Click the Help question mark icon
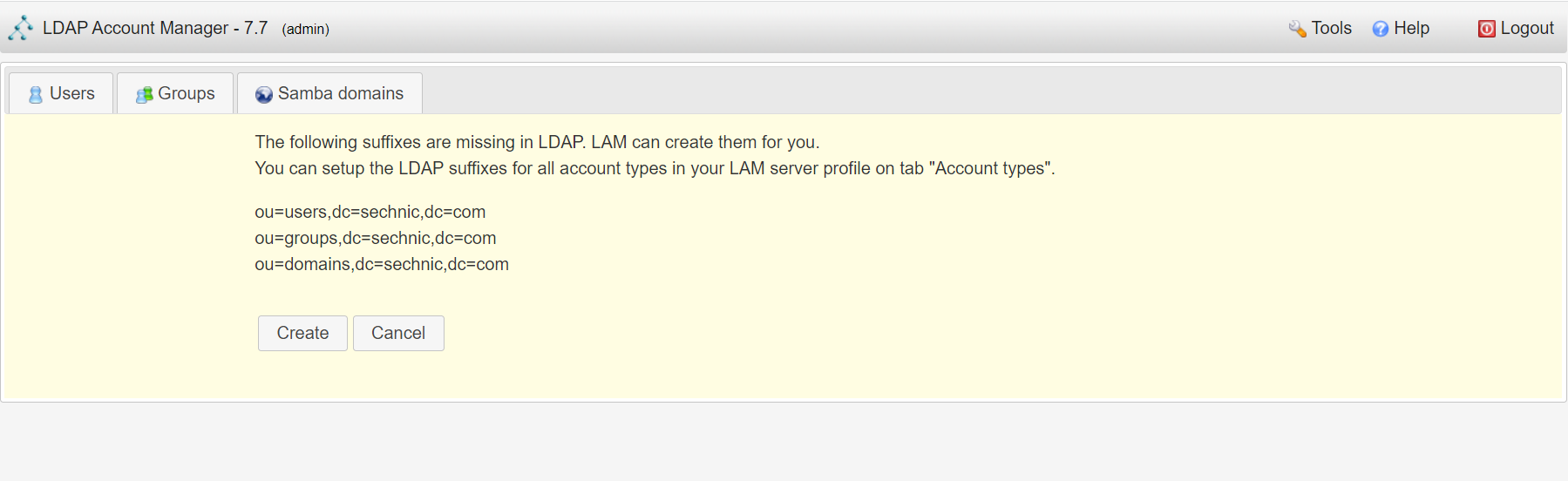The width and height of the screenshot is (1568, 481). (x=1381, y=29)
